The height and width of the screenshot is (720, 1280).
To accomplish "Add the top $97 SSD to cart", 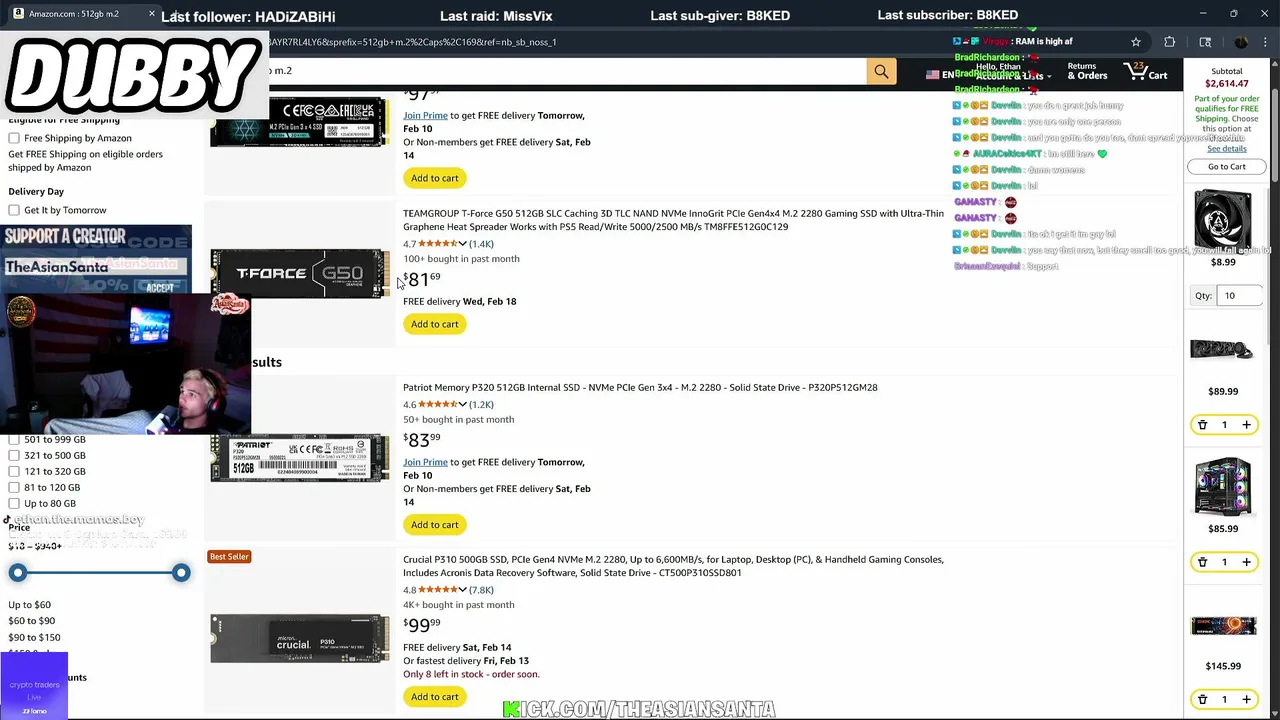I will point(435,178).
